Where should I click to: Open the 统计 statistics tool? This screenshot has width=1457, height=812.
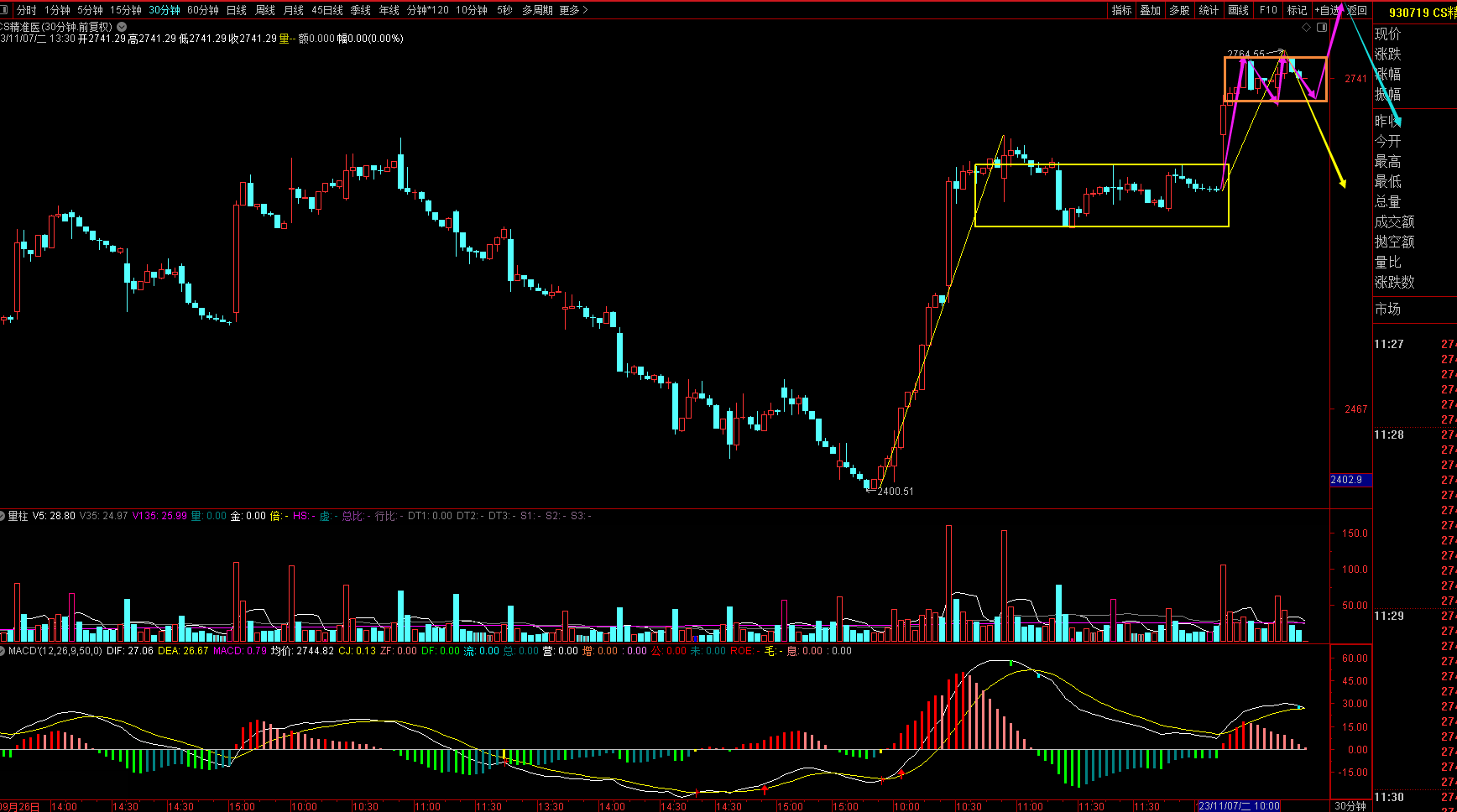pos(1209,10)
